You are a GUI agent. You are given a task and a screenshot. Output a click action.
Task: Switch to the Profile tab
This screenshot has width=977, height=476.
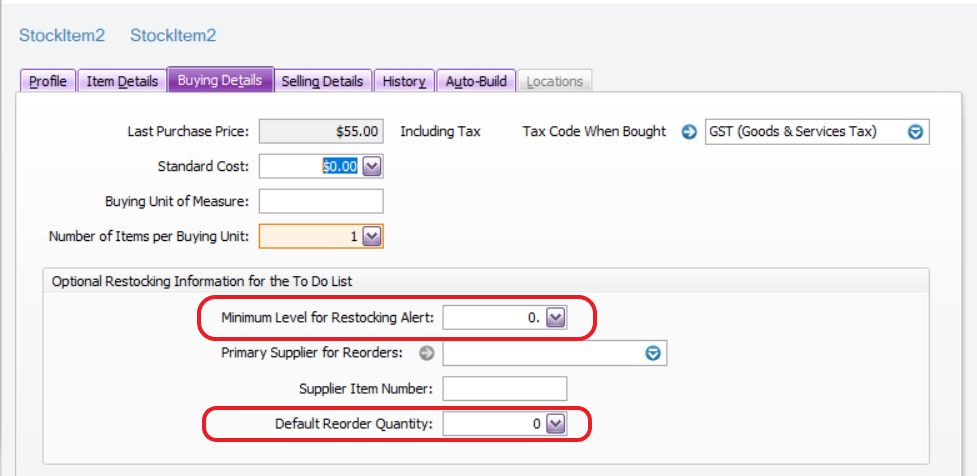point(47,82)
